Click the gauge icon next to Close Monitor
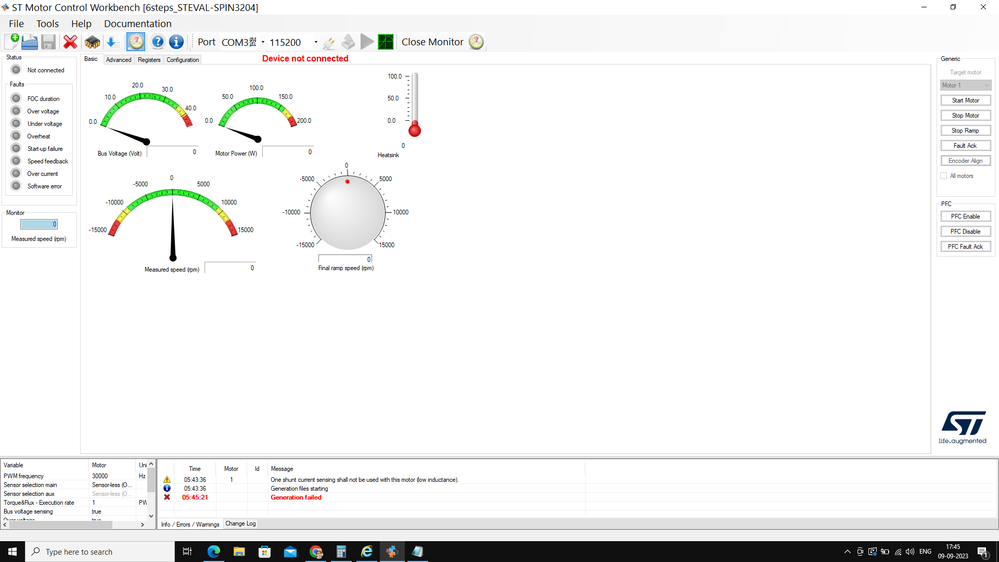 coord(476,42)
